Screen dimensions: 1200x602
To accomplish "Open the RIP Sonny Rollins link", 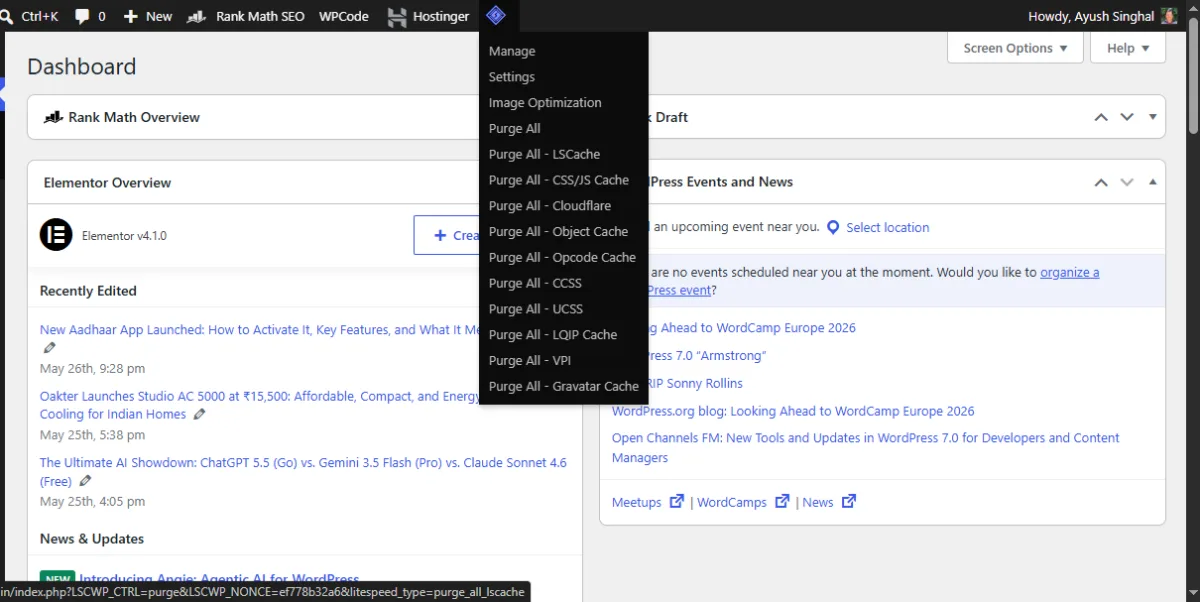I will [x=693, y=384].
